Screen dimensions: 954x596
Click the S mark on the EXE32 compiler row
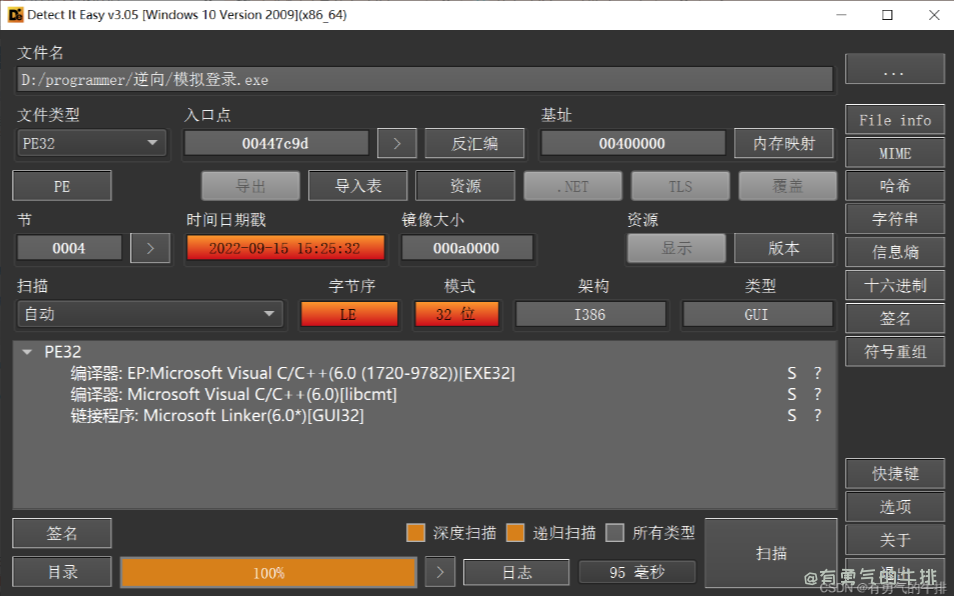(x=792, y=373)
